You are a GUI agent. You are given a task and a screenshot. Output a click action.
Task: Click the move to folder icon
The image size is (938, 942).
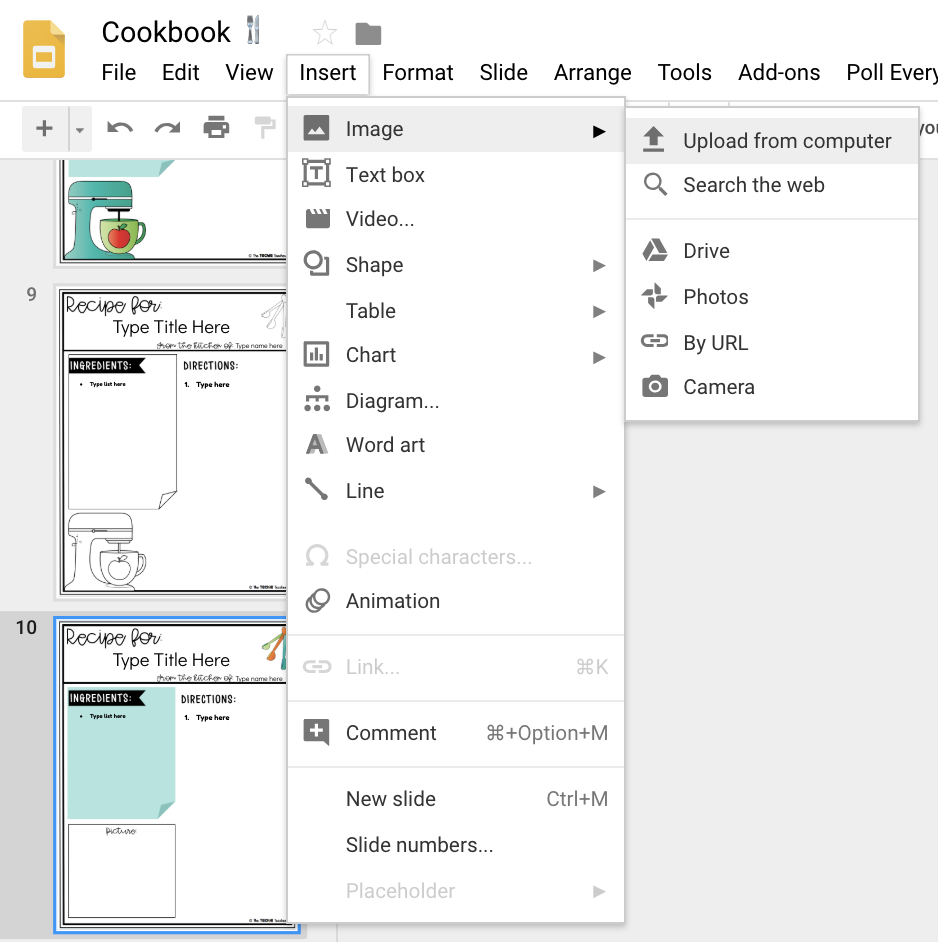coord(368,32)
